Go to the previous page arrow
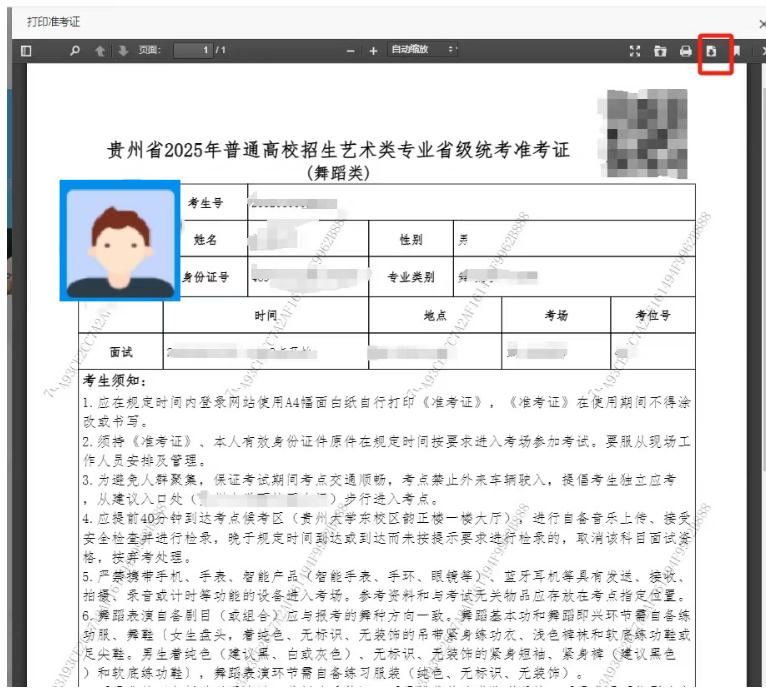Screen dimensions: 766x693 [x=100, y=51]
